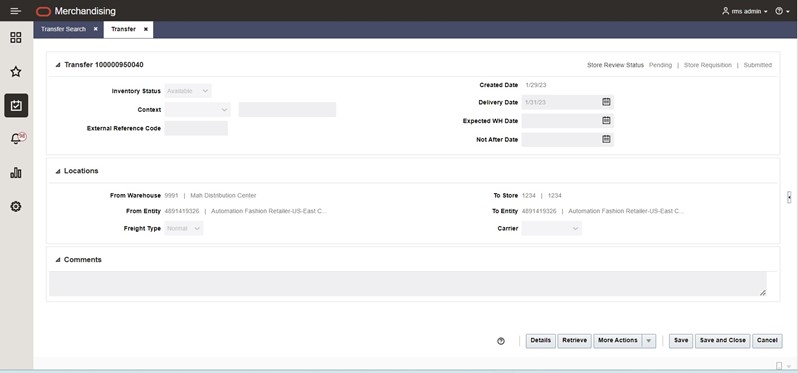The width and height of the screenshot is (798, 373).
Task: Click the Save button
Action: point(681,341)
